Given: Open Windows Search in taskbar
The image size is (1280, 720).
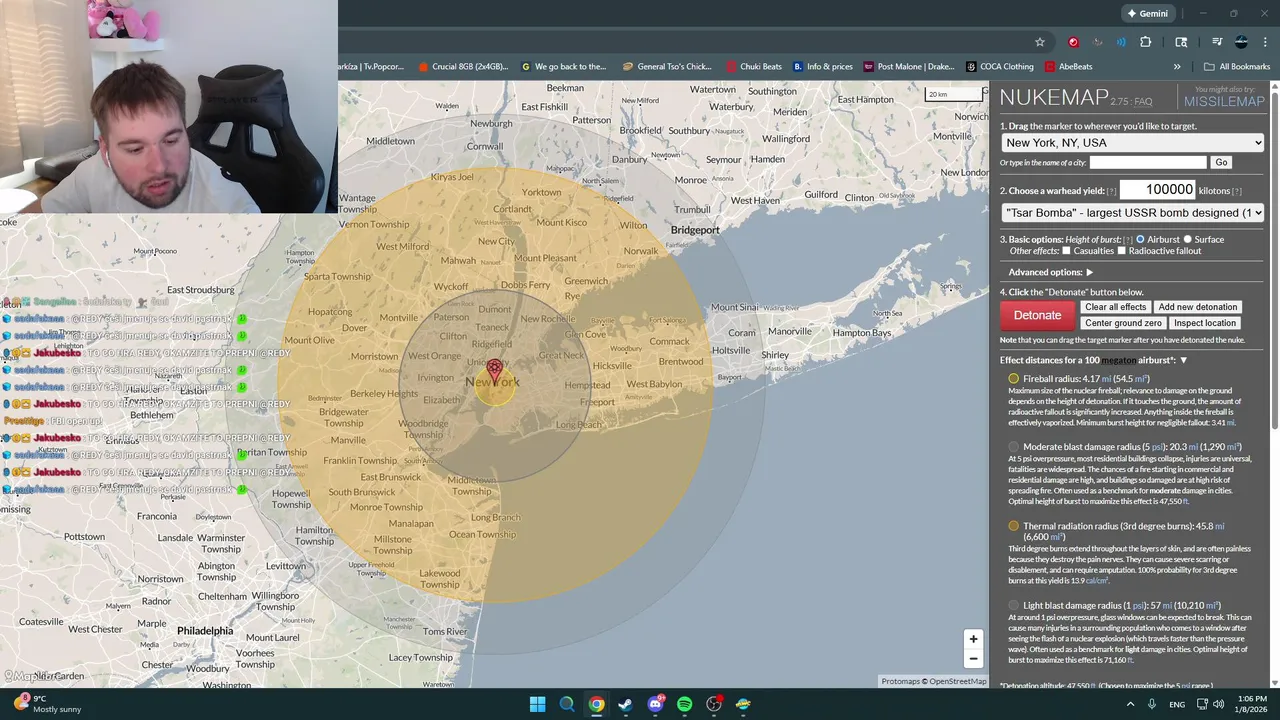Looking at the screenshot, I should point(567,704).
